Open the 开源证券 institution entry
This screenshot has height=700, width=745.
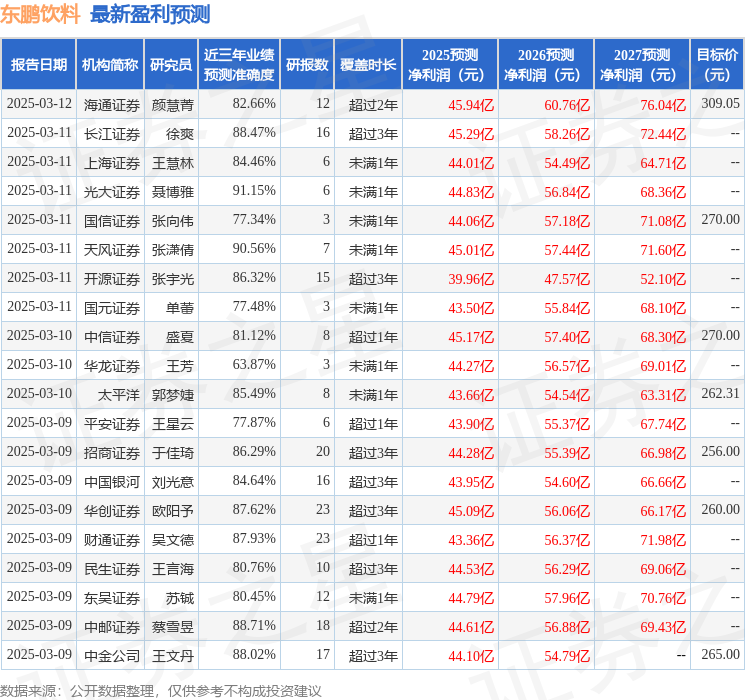point(111,278)
